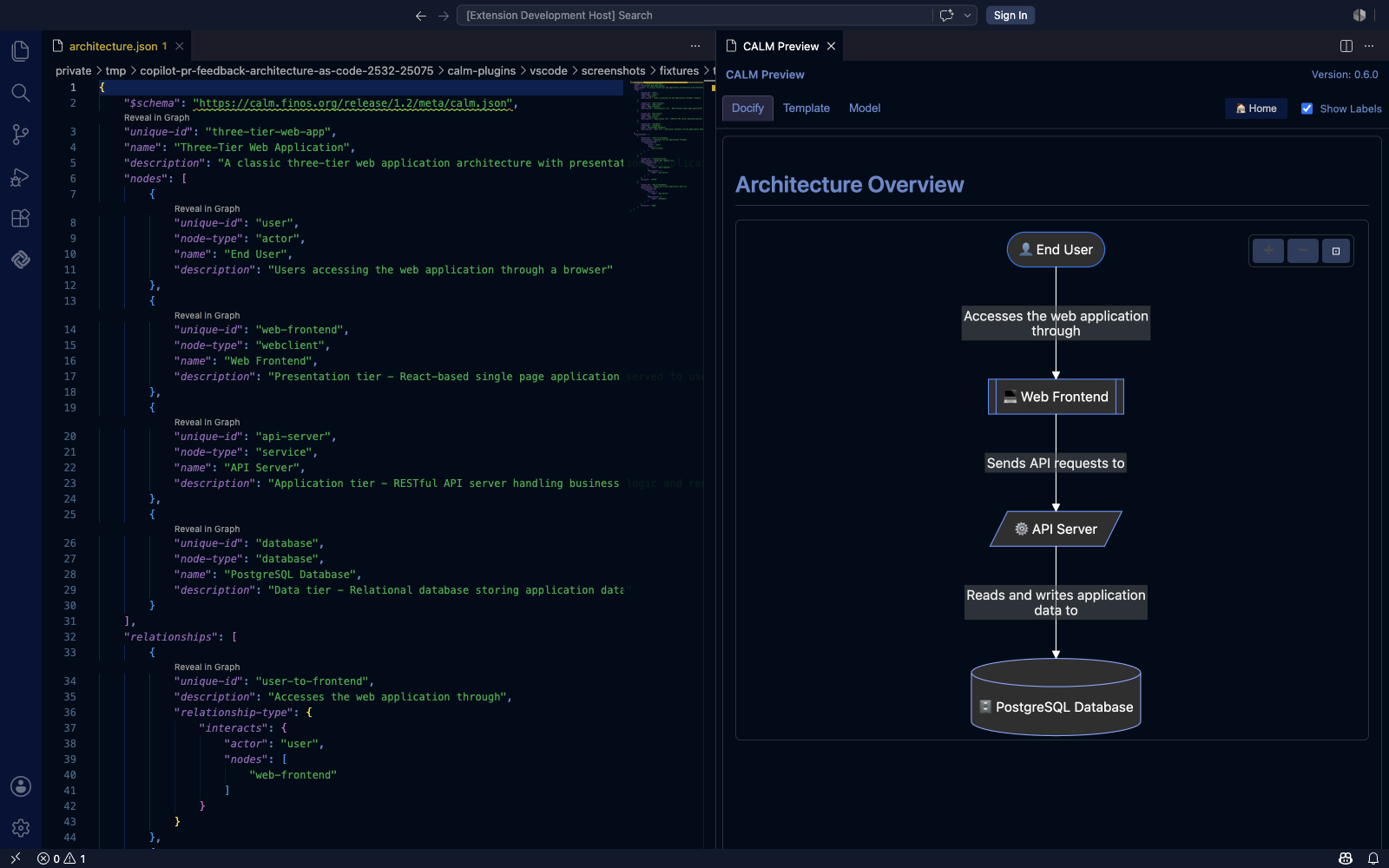Open More Actions for CALM Preview group
The image size is (1389, 868).
(1369, 46)
